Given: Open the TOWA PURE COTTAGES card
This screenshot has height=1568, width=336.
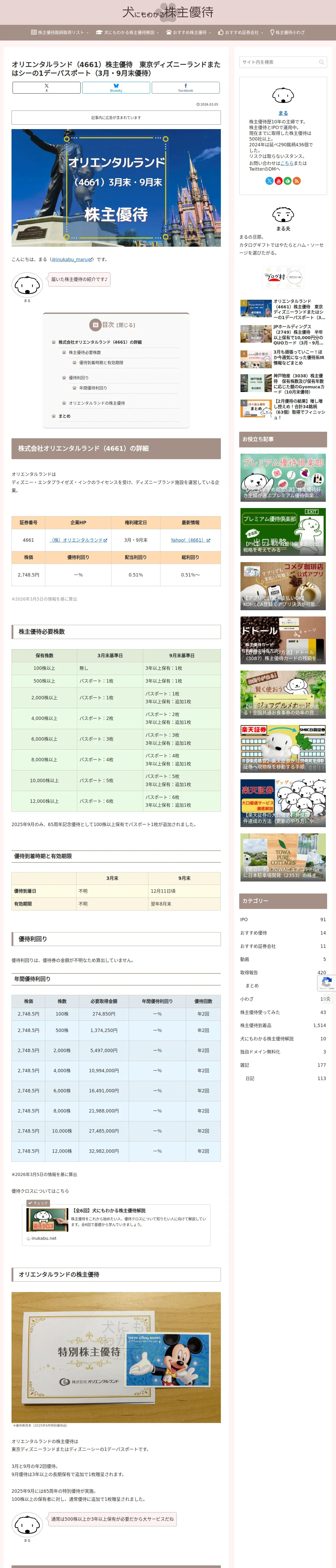Looking at the screenshot, I should 283,857.
